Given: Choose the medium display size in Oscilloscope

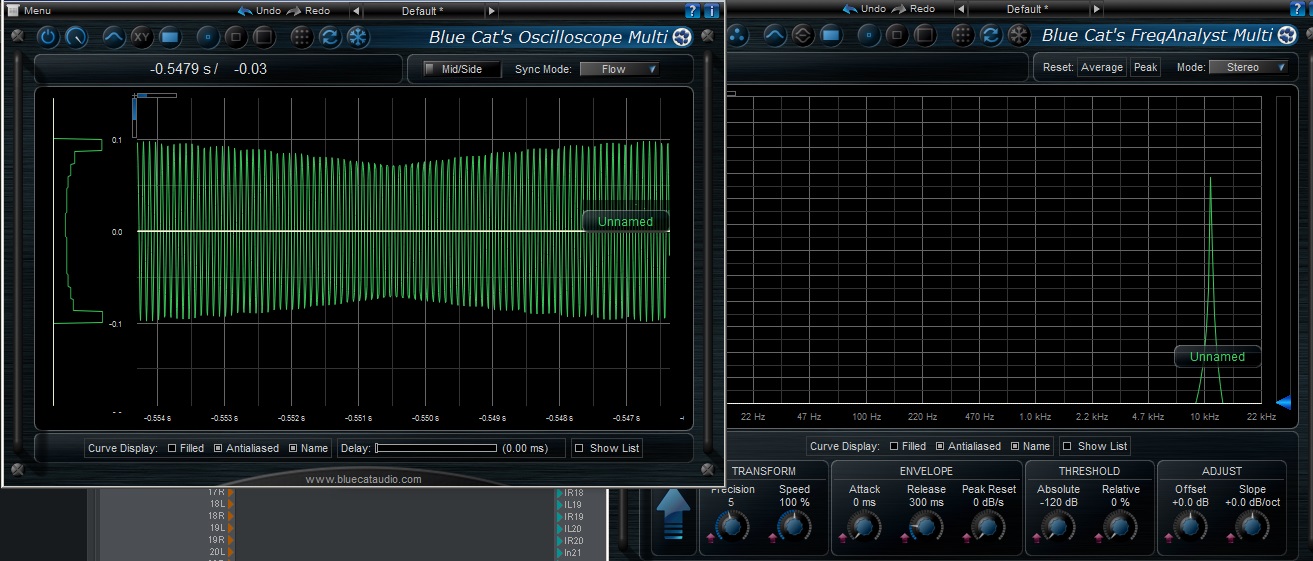Looking at the screenshot, I should click(x=236, y=38).
